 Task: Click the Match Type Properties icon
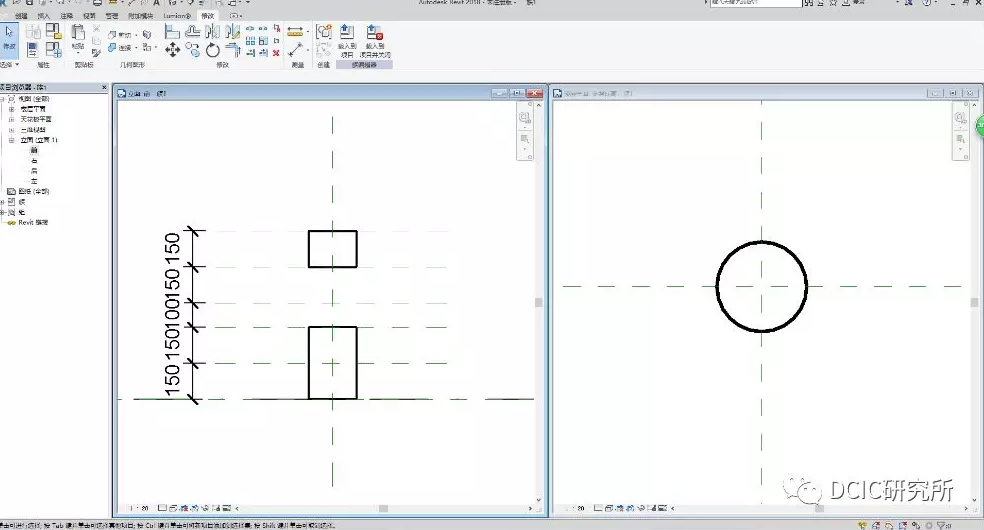point(96,53)
